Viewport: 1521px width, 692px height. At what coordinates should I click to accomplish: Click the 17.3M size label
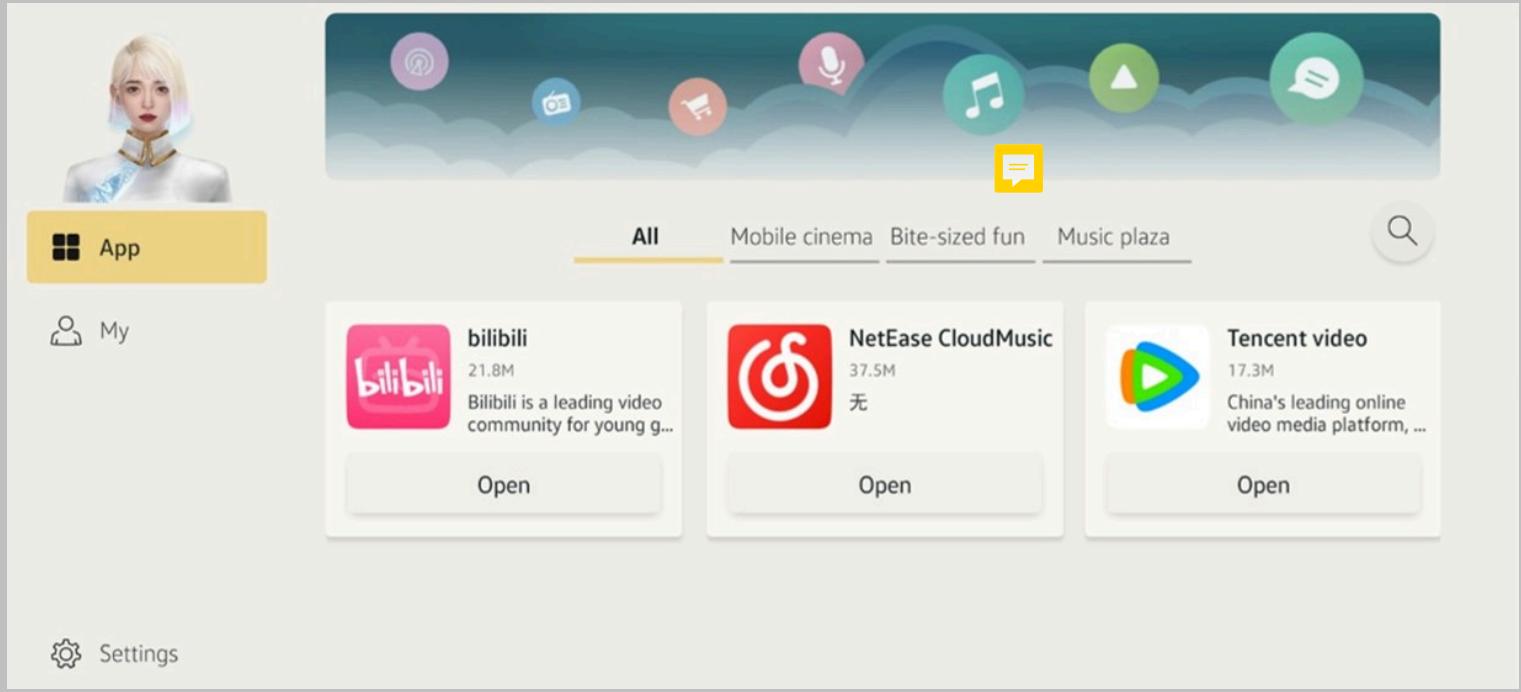(x=1251, y=370)
